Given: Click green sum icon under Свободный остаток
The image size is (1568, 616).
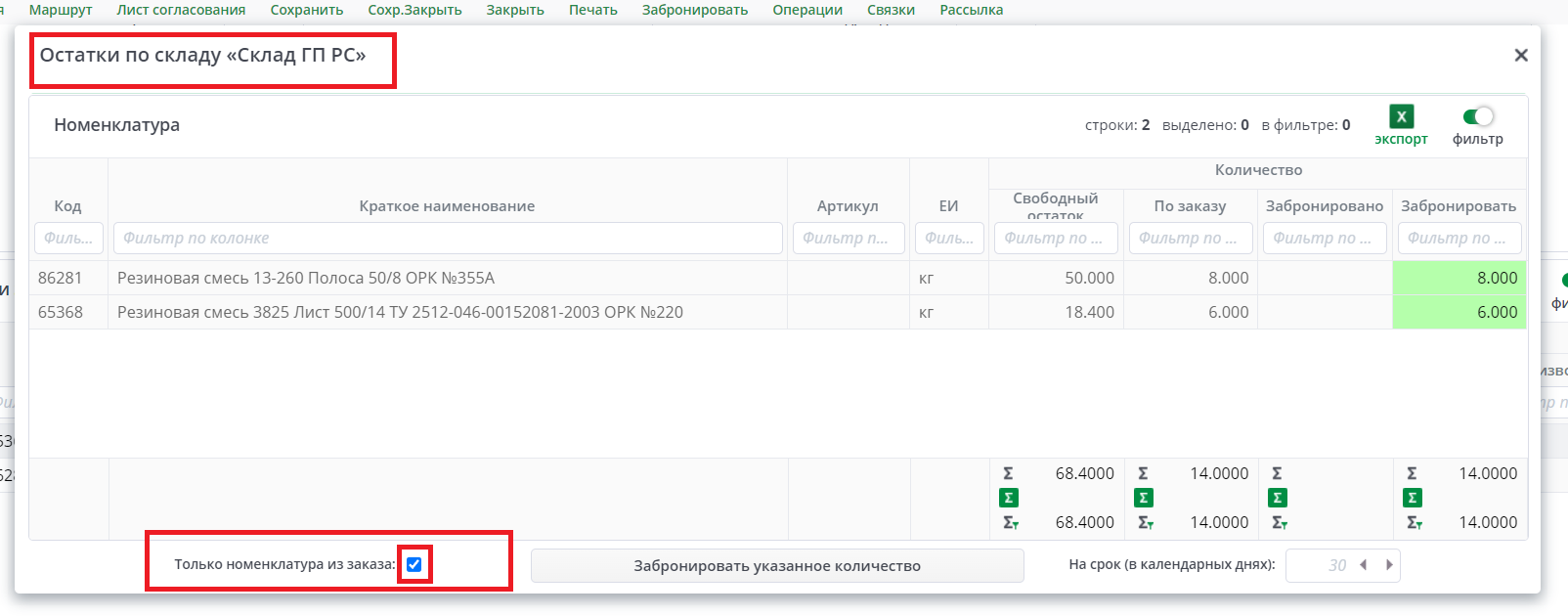Looking at the screenshot, I should coord(1009,498).
